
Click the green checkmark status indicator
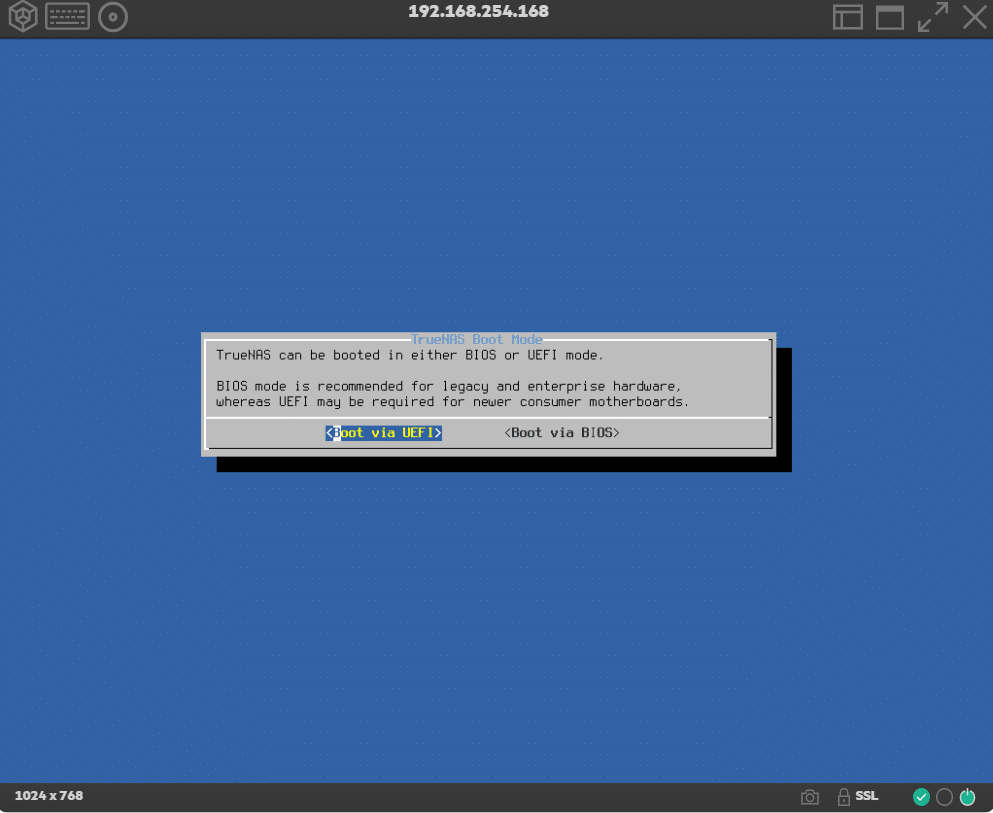[x=921, y=797]
